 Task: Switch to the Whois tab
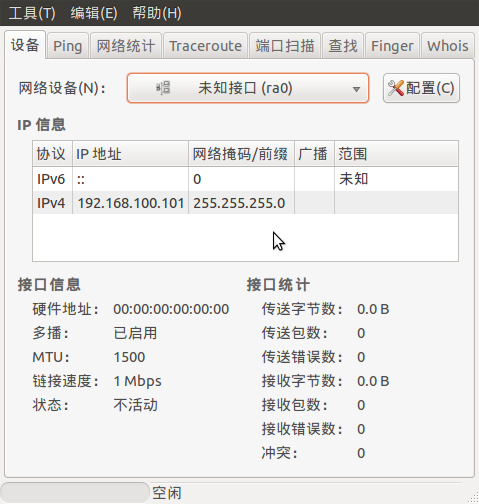click(448, 46)
